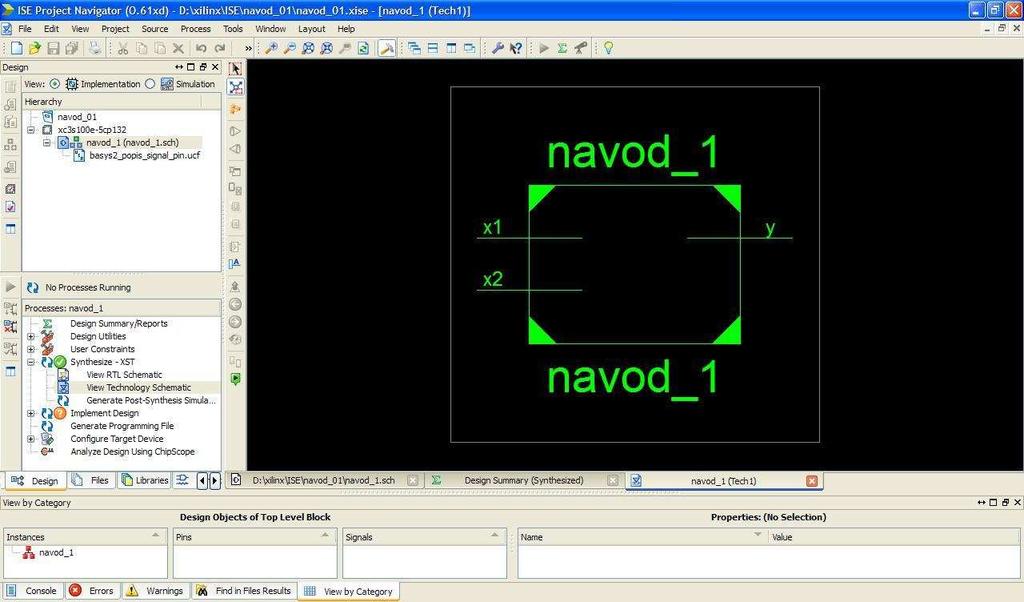
Task: Click the Design panel float icon
Action: pyautogui.click(x=203, y=67)
